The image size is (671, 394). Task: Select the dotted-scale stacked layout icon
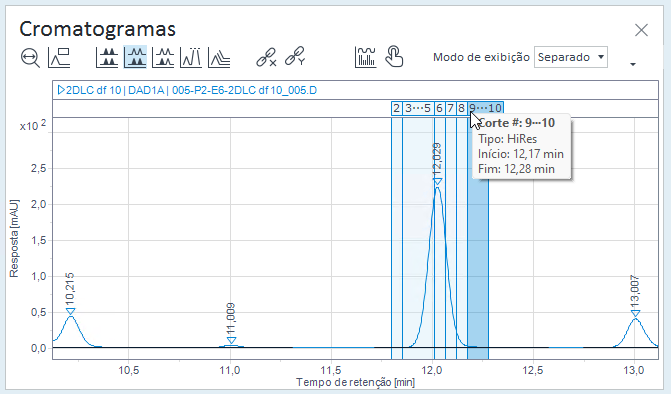tap(163, 57)
